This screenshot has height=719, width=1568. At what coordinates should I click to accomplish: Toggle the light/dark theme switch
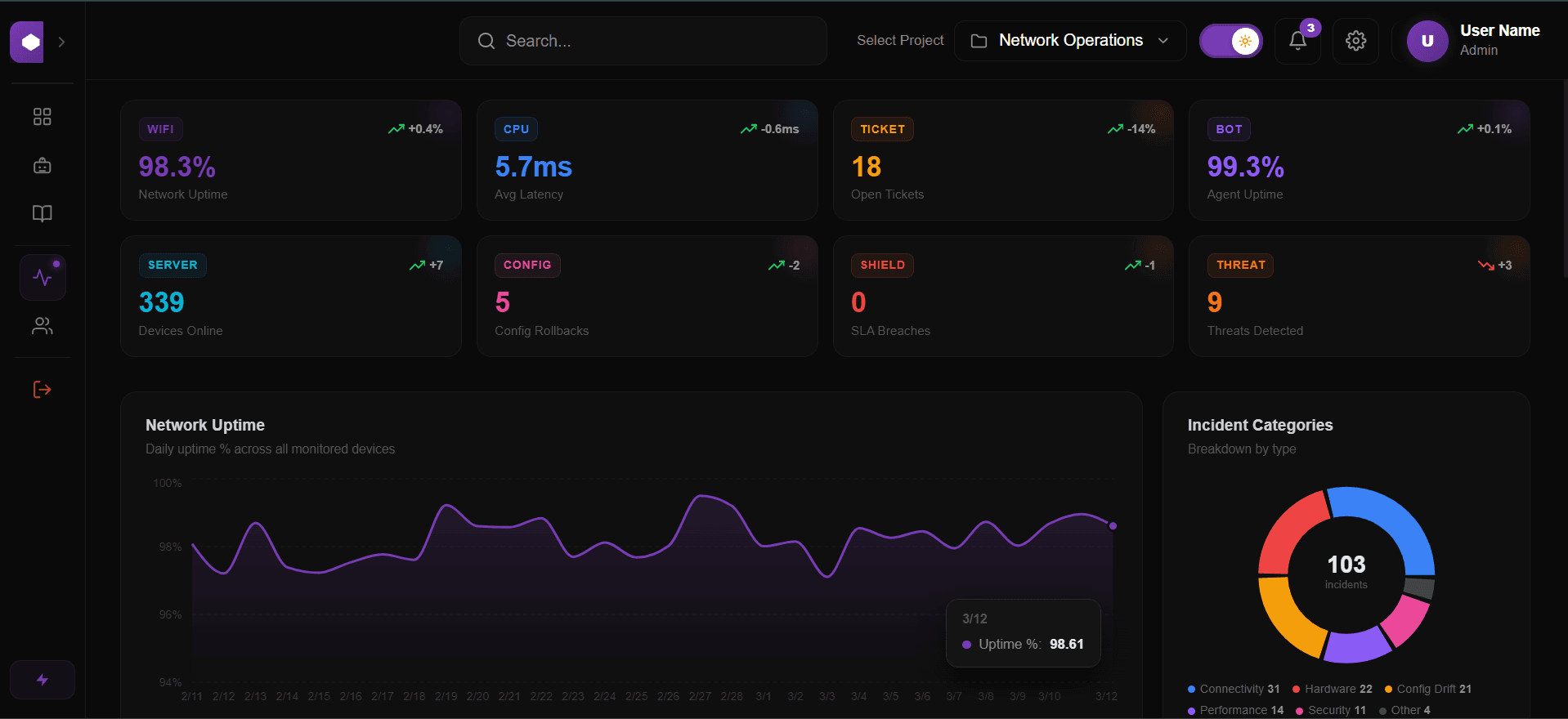tap(1230, 41)
